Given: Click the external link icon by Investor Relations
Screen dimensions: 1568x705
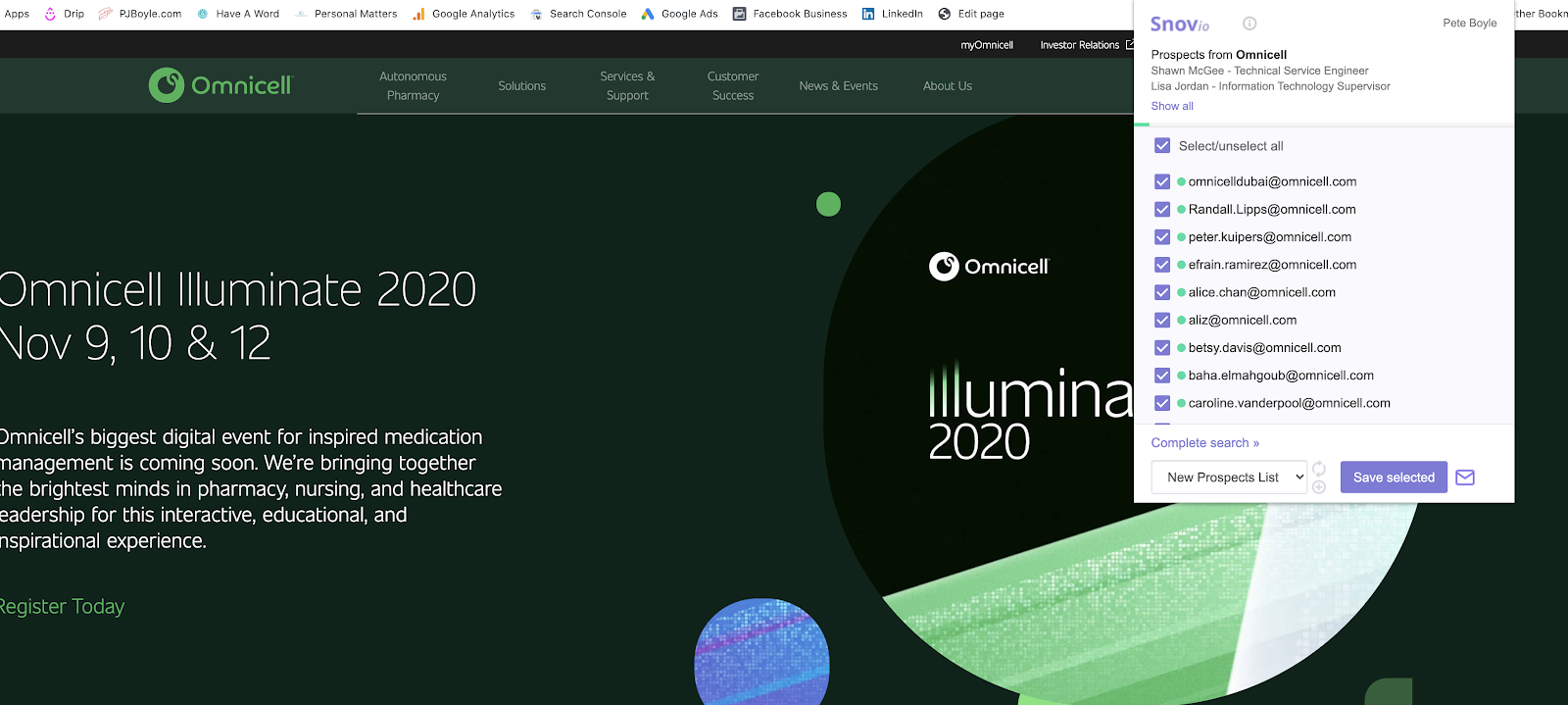Looking at the screenshot, I should (1129, 44).
